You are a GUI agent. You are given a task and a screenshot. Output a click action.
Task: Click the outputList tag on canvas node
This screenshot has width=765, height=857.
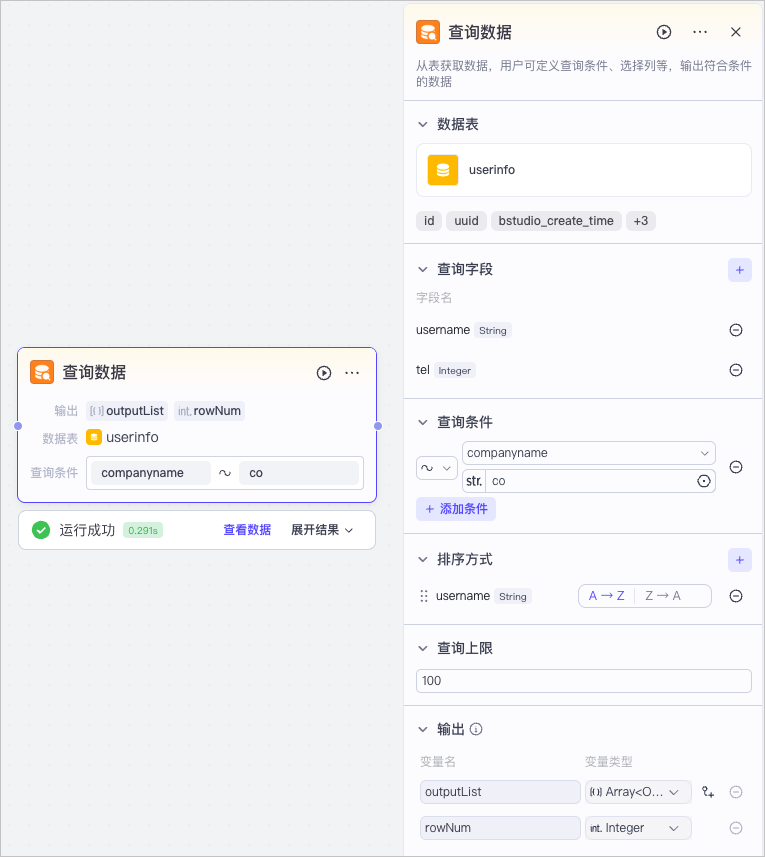[x=127, y=411]
